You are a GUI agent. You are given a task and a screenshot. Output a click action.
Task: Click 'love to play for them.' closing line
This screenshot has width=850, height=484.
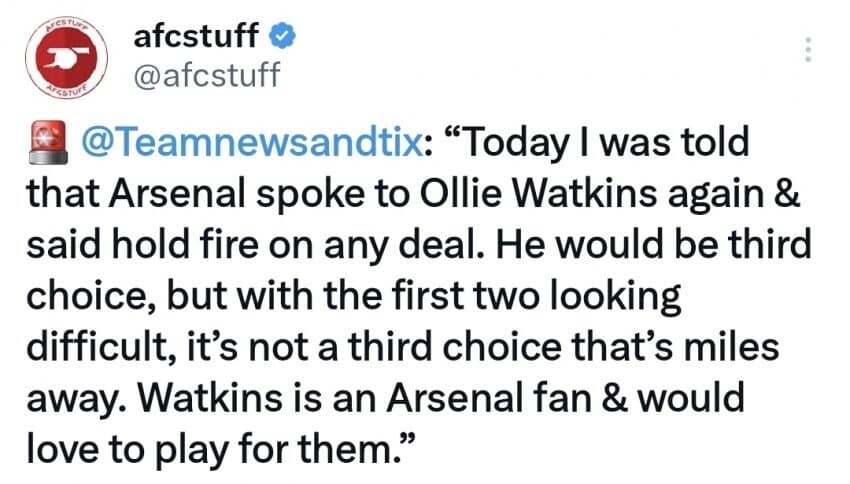[x=220, y=450]
